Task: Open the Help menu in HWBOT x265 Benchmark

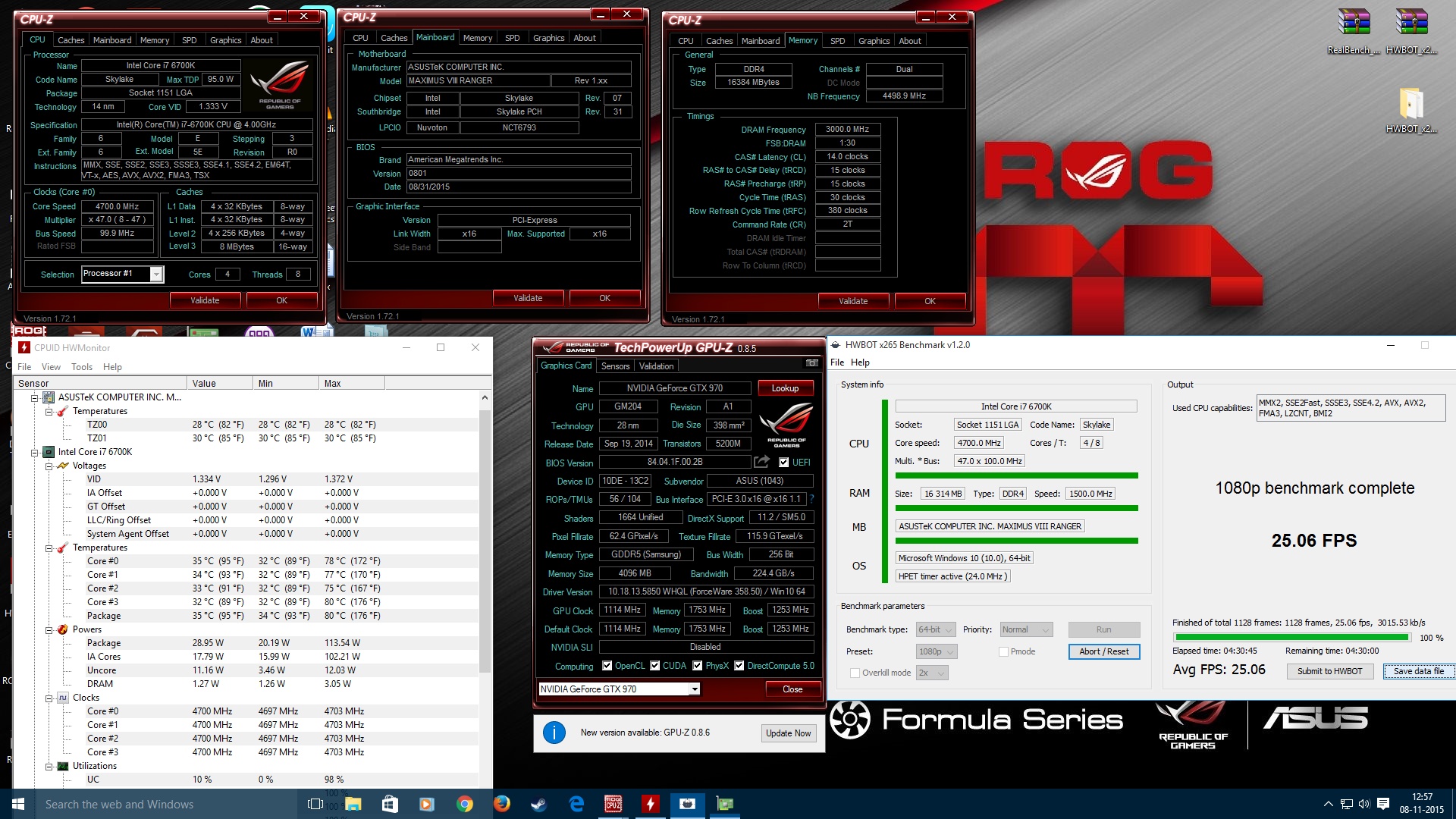Action: 860,362
